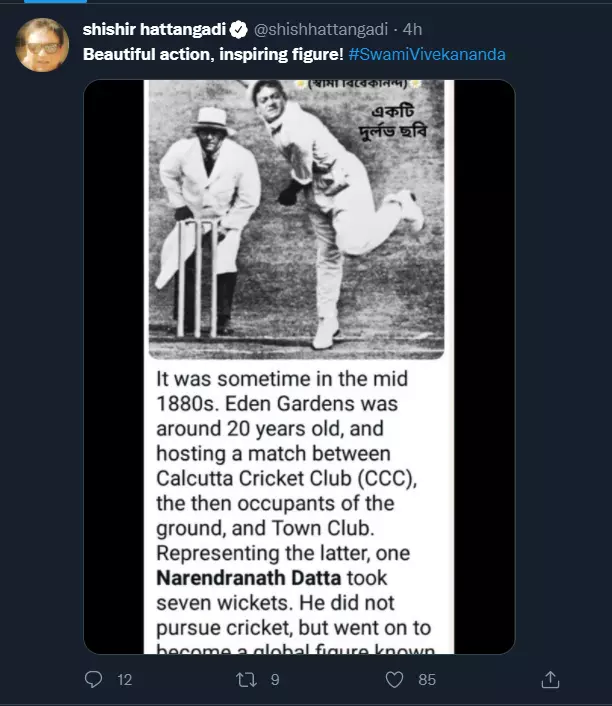Retweet this post using the retweet icon
Viewport: 612px width, 706px height.
point(245,680)
